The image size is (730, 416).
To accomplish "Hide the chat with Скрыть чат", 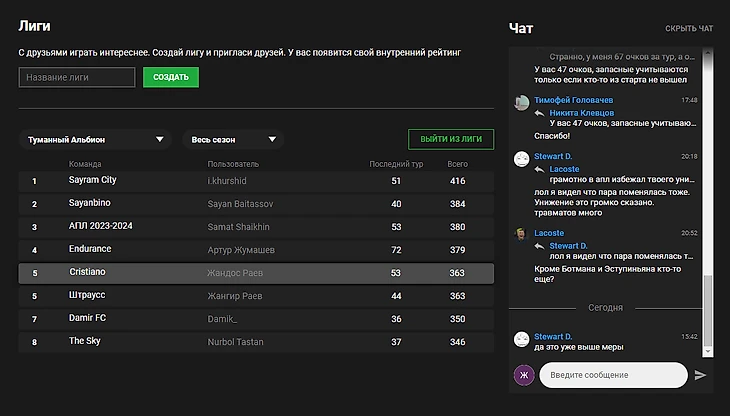I will [x=689, y=28].
